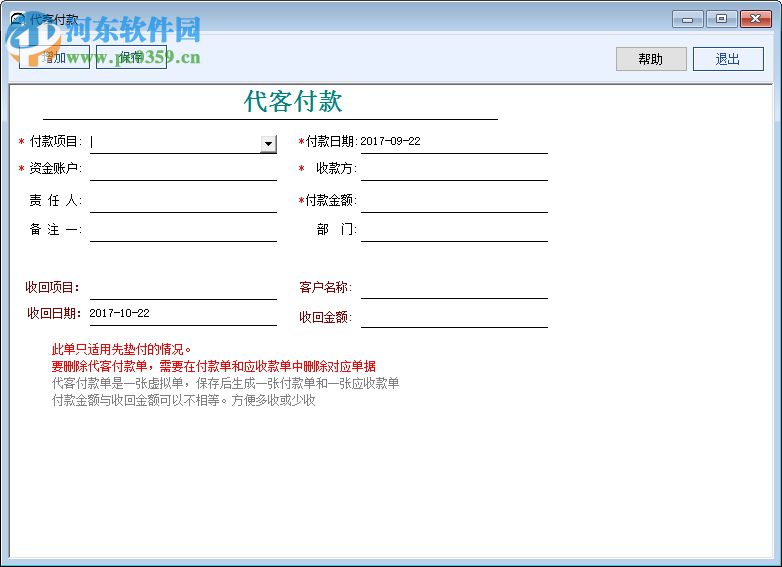Close the 代客付款 window
The image size is (782, 567).
[756, 19]
